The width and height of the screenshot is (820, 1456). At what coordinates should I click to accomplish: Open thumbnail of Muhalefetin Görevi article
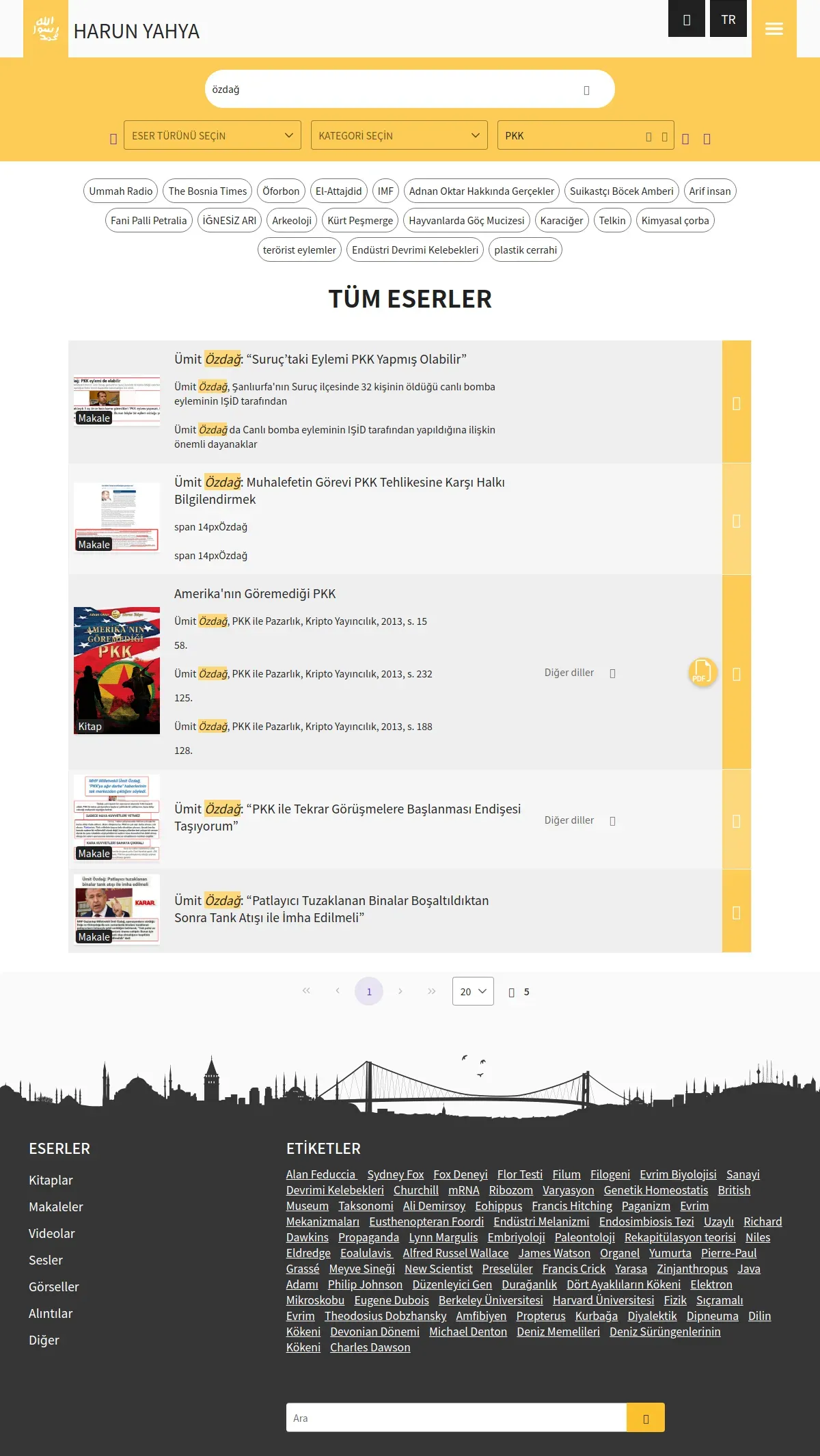[117, 517]
